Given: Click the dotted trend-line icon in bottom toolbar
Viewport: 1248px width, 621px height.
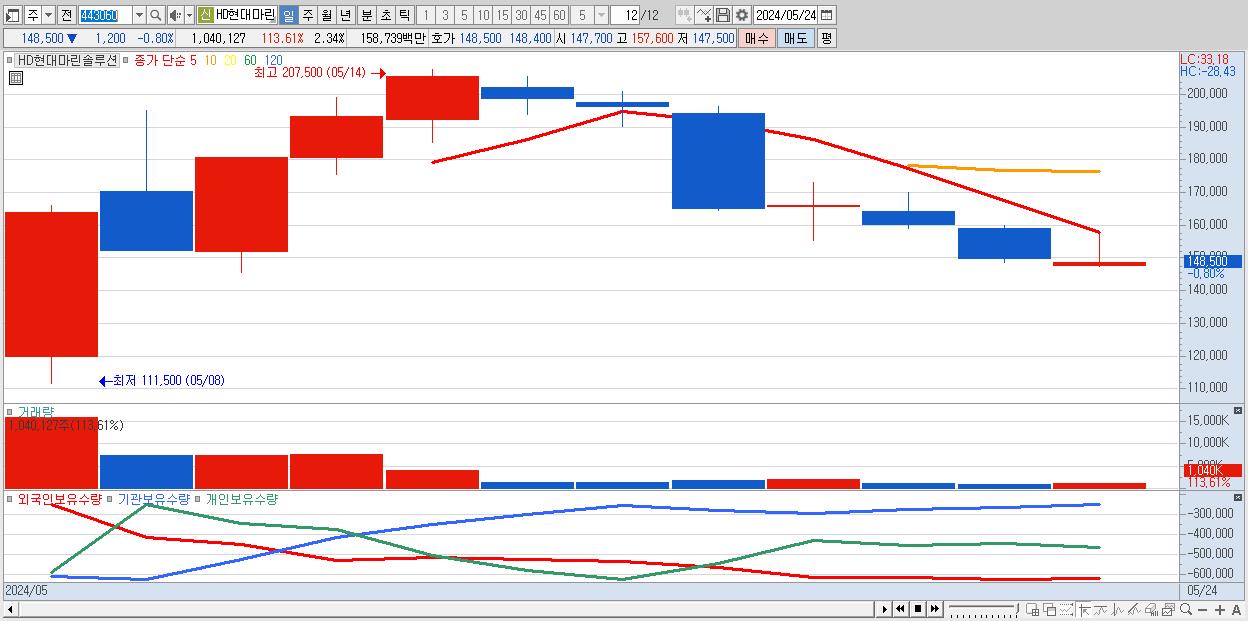Looking at the screenshot, I should [x=1066, y=609].
